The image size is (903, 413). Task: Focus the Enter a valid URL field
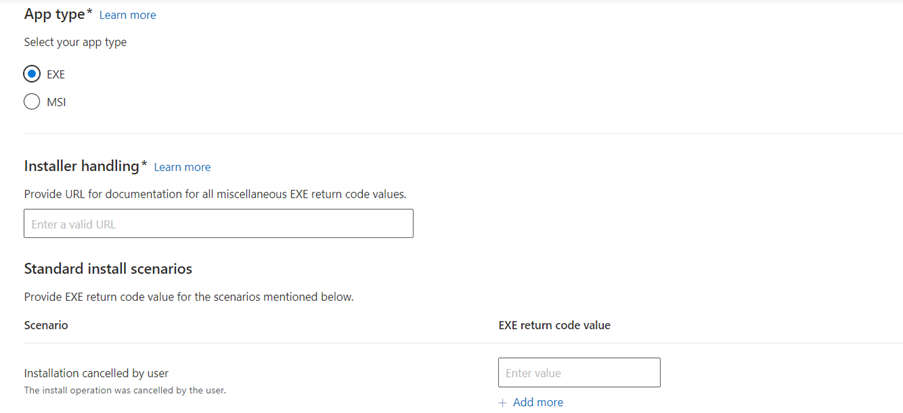[218, 223]
